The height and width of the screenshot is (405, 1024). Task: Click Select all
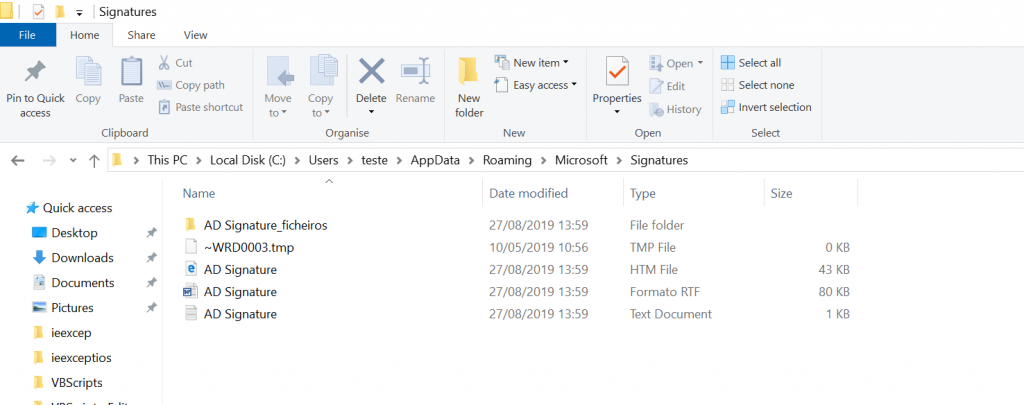coord(751,63)
